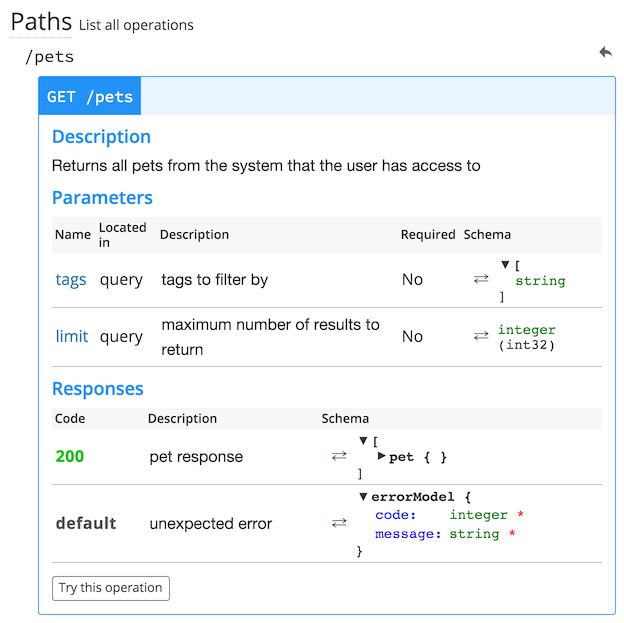This screenshot has width=624, height=623.
Task: Click the GET /pets operation header
Action: point(90,96)
